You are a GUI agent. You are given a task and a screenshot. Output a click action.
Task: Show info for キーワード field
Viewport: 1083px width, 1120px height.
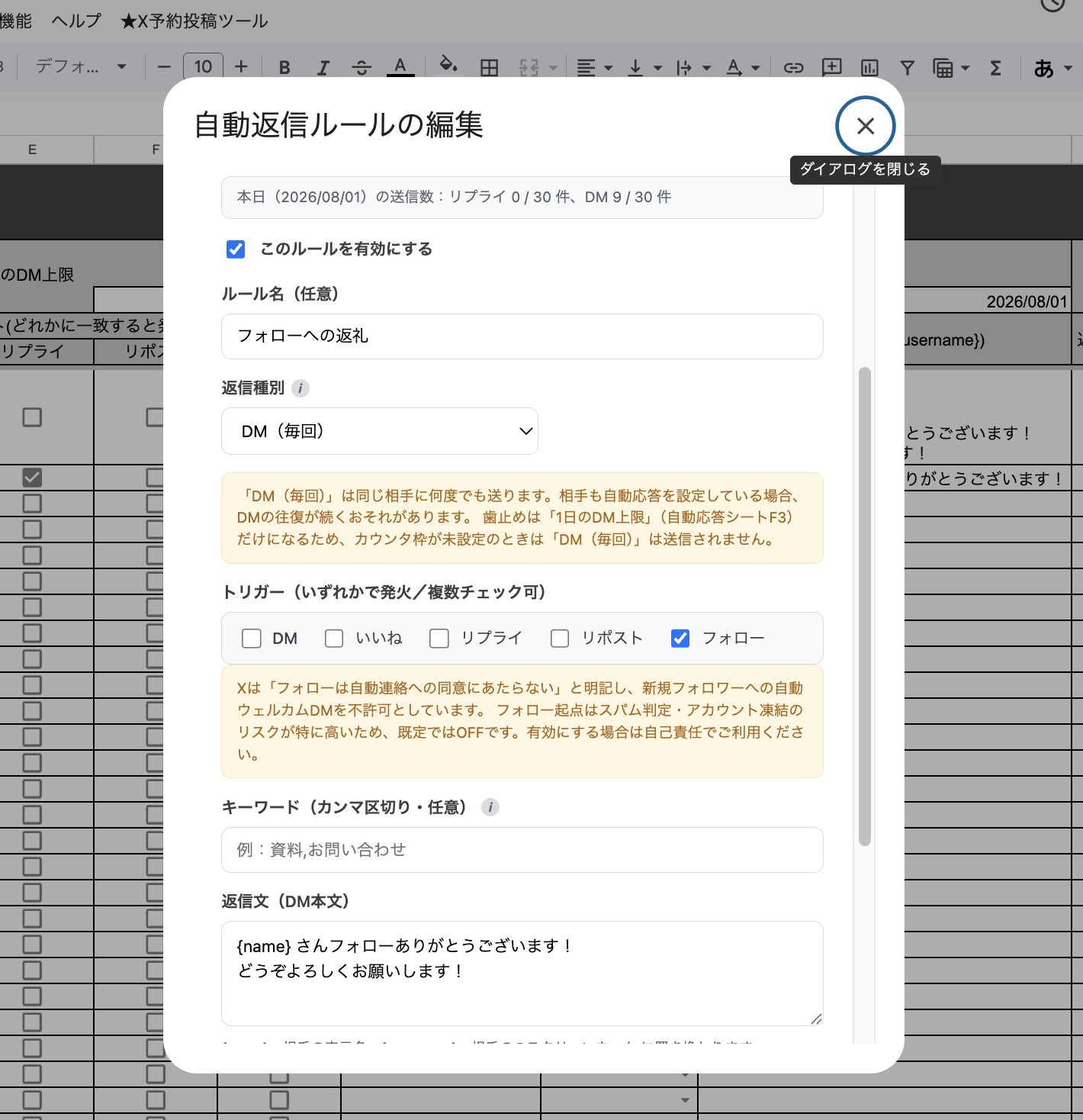point(490,807)
